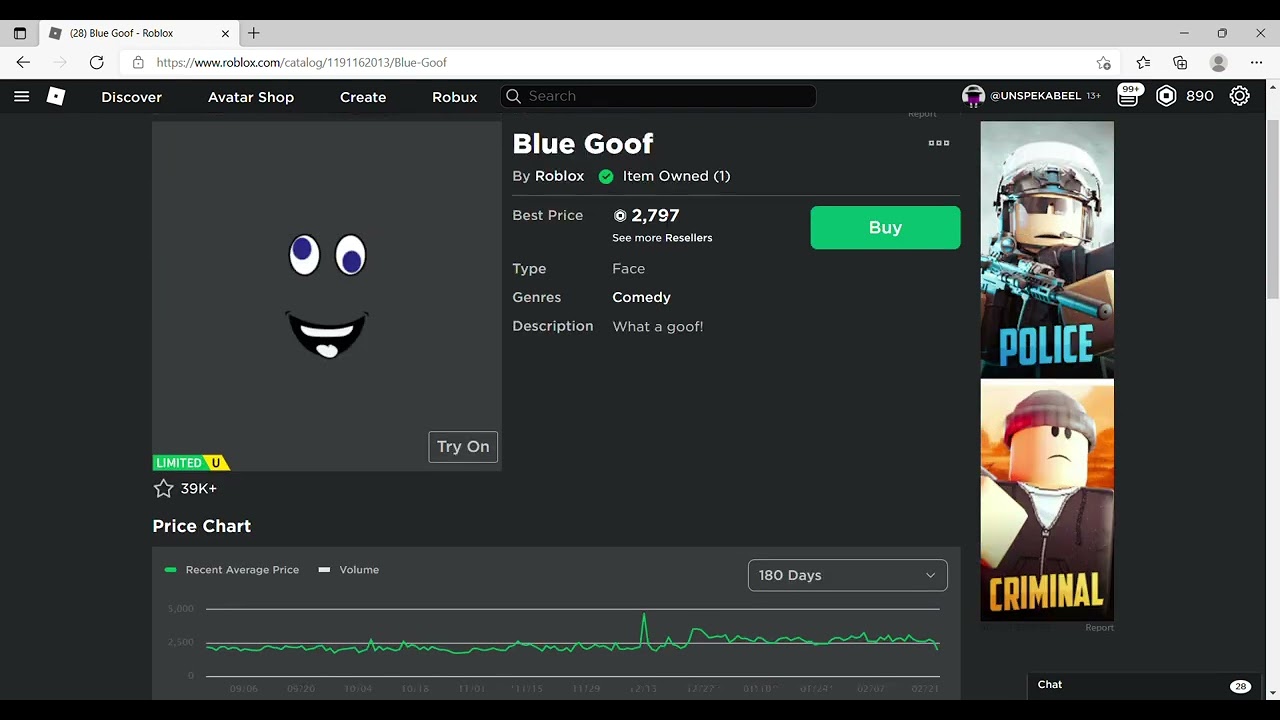Open the Roblox creator link
Image resolution: width=1280 pixels, height=720 pixels.
pos(559,176)
